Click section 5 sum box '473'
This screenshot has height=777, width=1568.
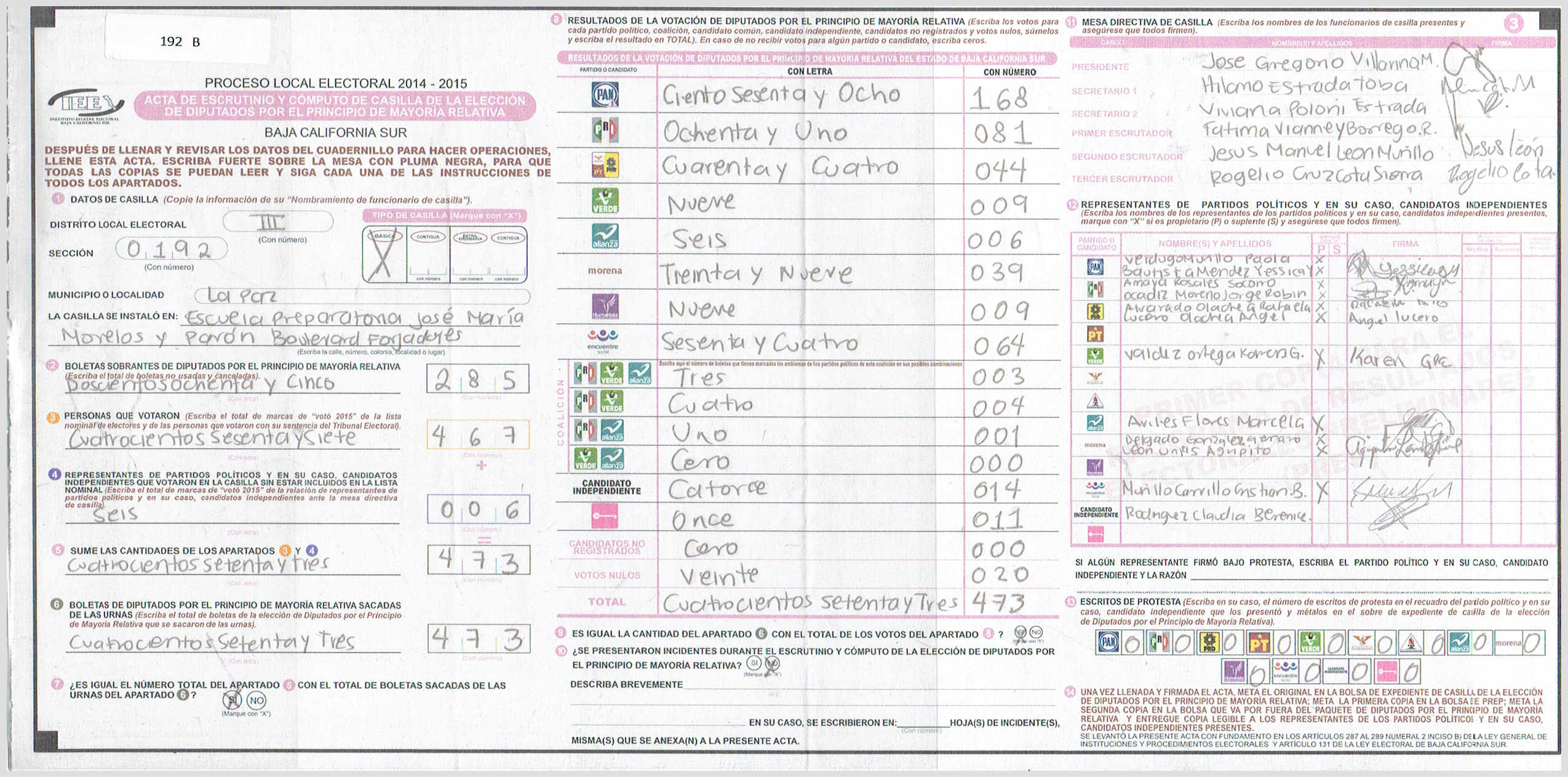[x=478, y=560]
